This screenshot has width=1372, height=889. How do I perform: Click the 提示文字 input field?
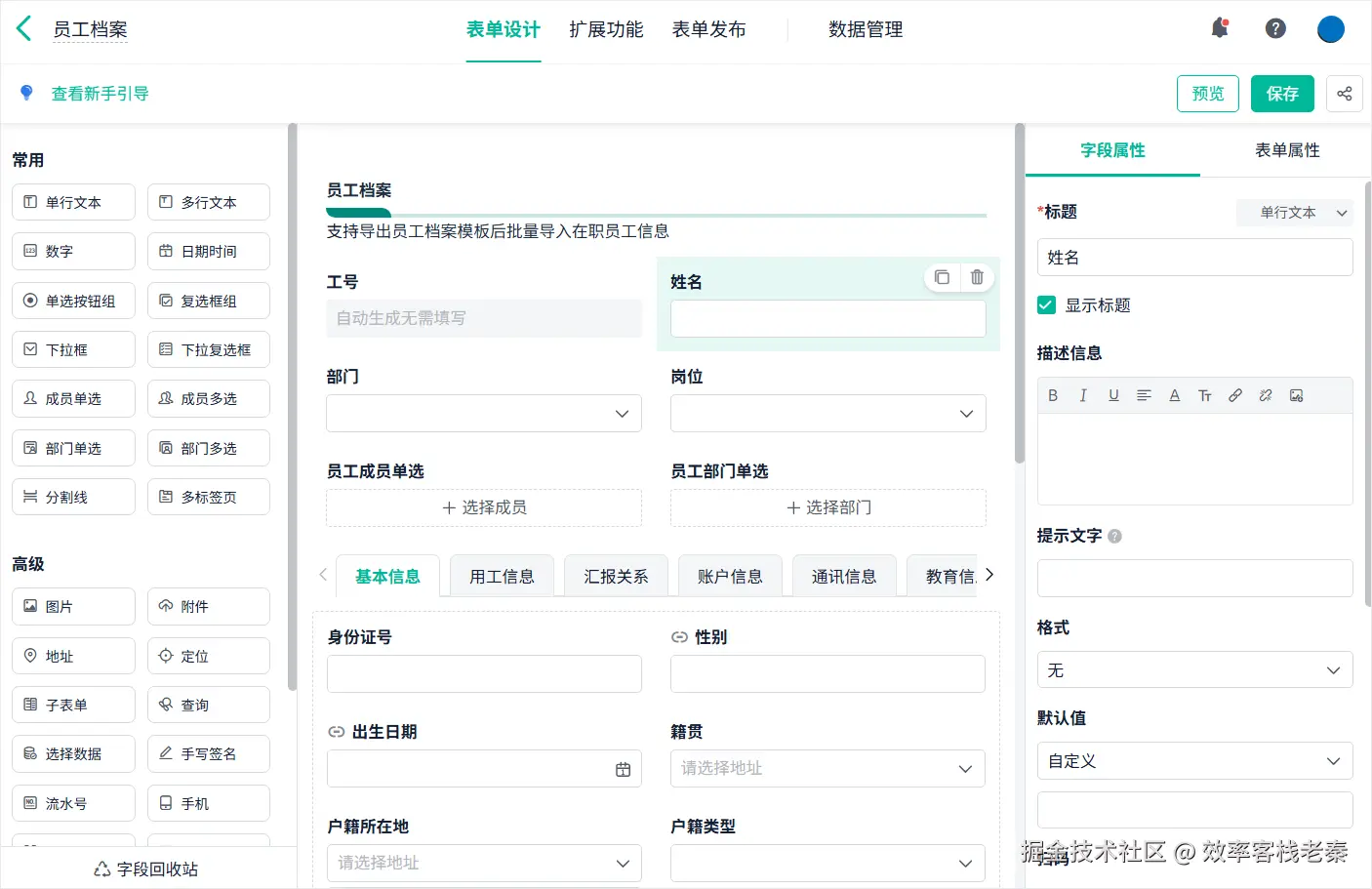point(1194,578)
